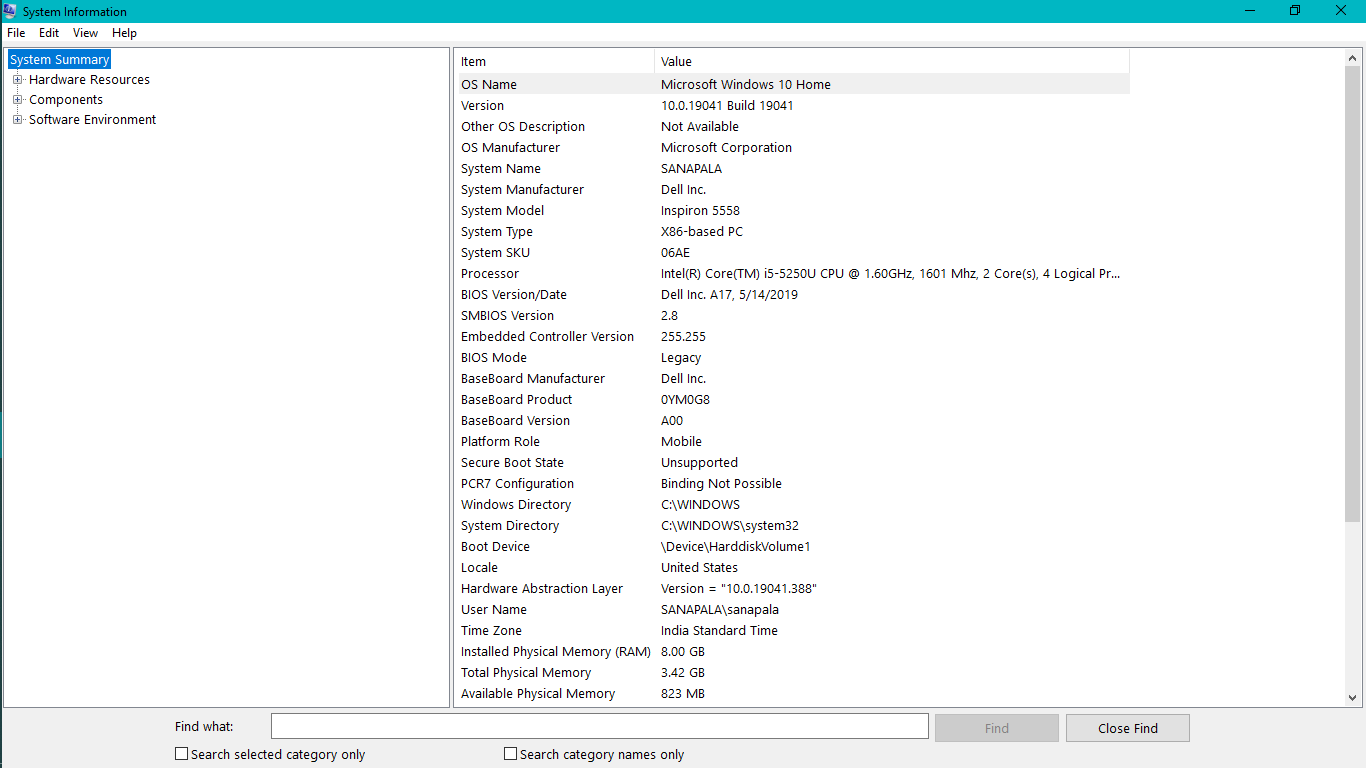Click the Close Find button
This screenshot has width=1366, height=768.
(x=1128, y=728)
